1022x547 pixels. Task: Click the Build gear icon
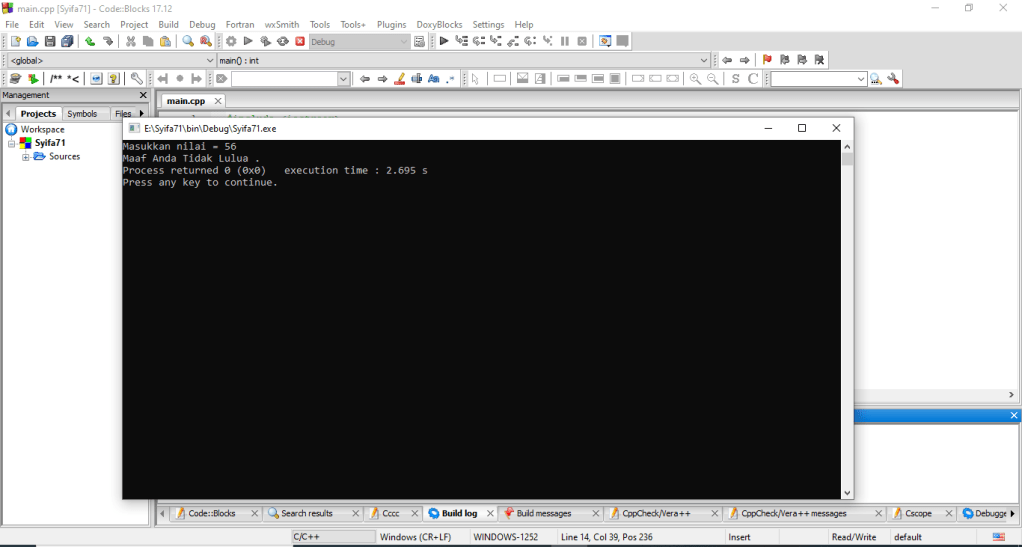[x=231, y=41]
